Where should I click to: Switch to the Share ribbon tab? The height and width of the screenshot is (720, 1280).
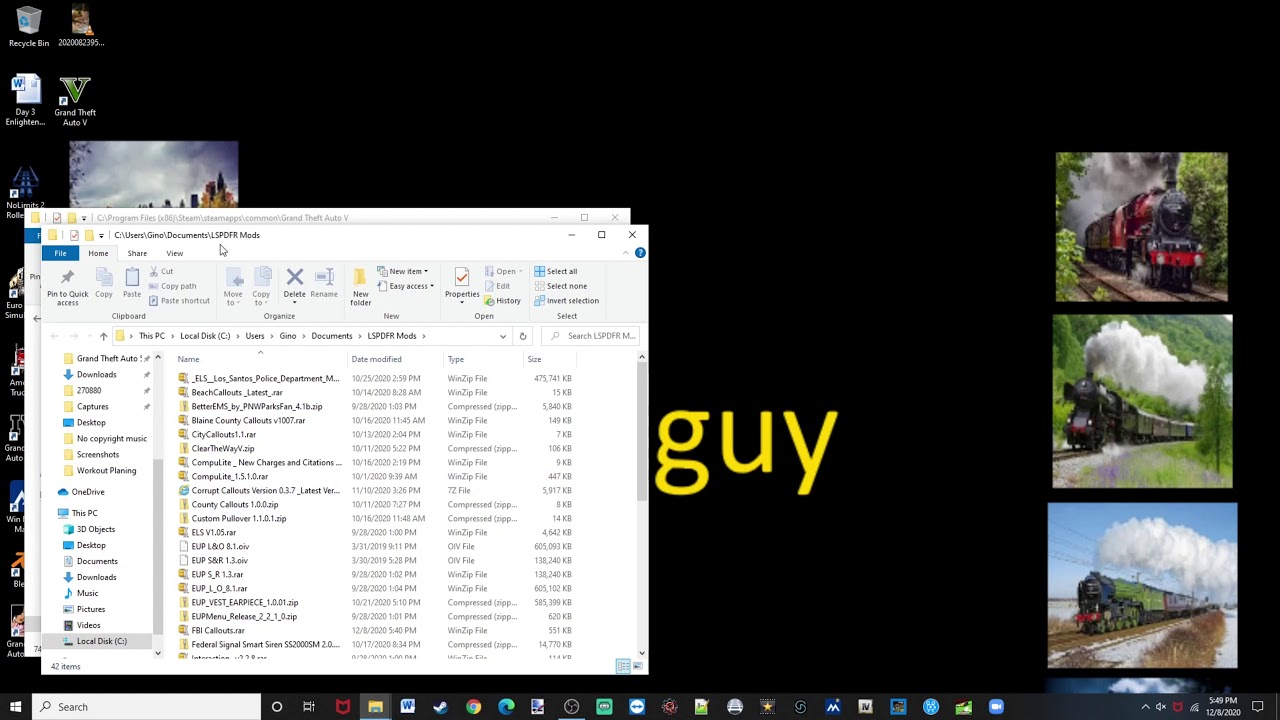[137, 253]
